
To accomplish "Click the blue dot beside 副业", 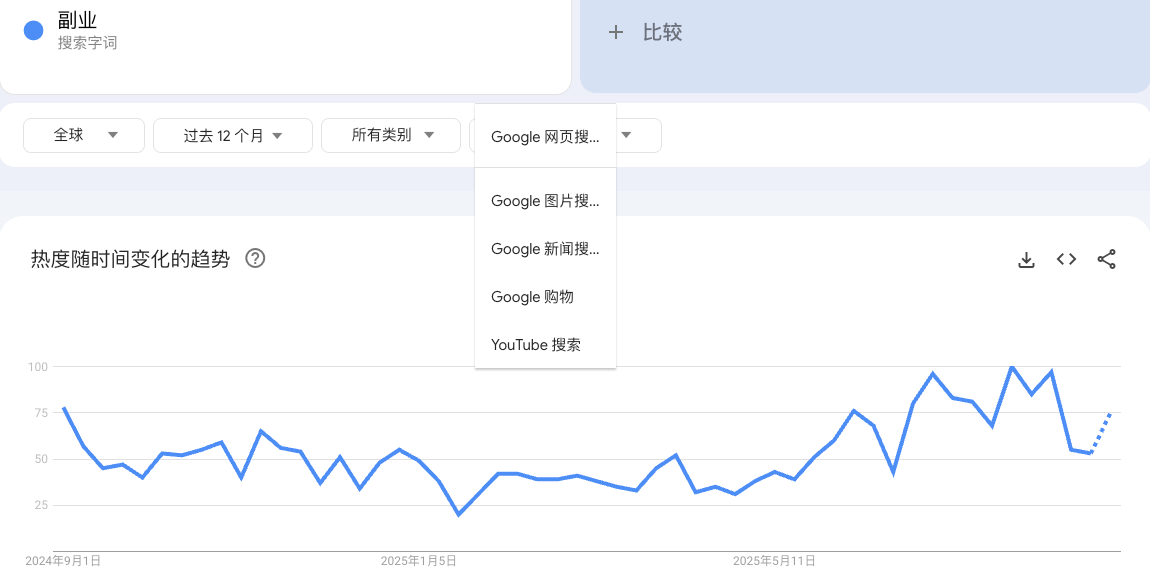I will point(33,31).
